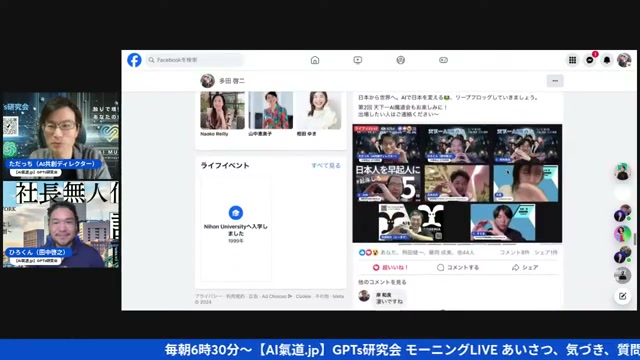This screenshot has height=360, width=640.
Task: Click the commenter avatar beside 凄いですね
Action: [x=364, y=296]
